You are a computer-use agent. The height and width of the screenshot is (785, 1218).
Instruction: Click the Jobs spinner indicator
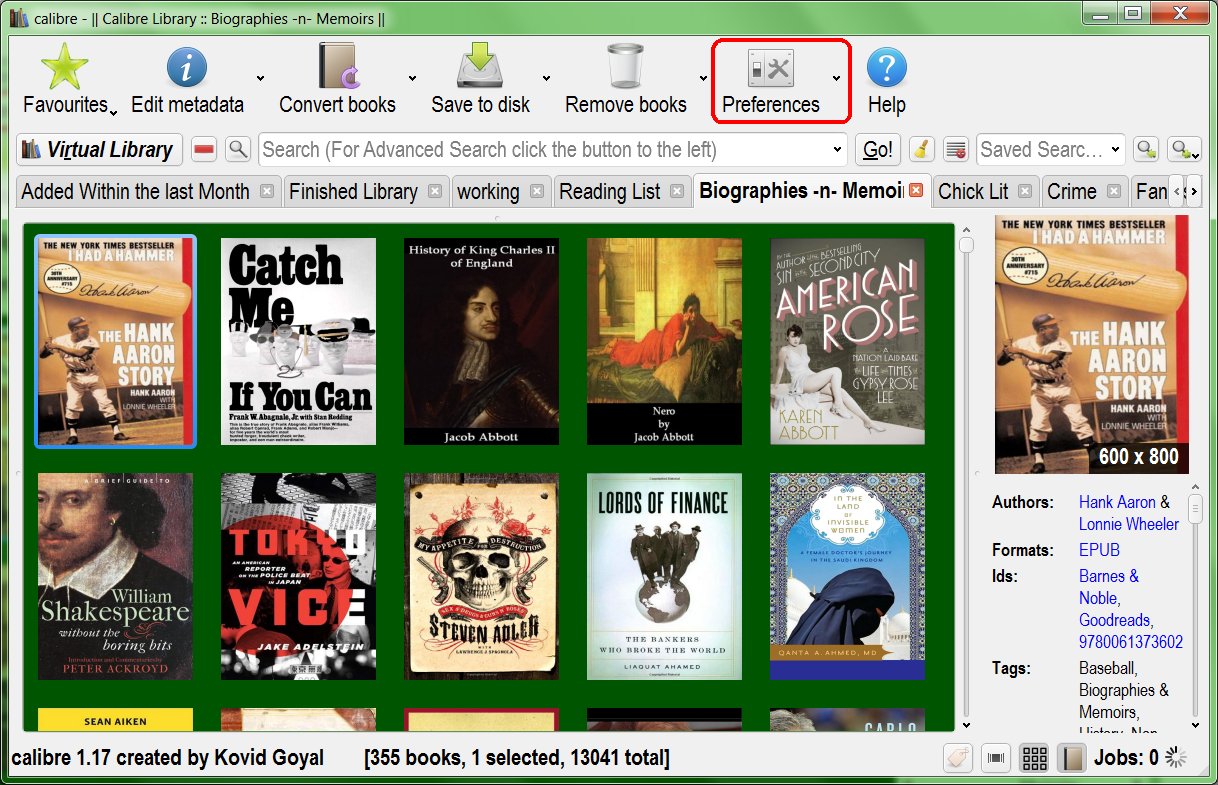pos(1176,758)
